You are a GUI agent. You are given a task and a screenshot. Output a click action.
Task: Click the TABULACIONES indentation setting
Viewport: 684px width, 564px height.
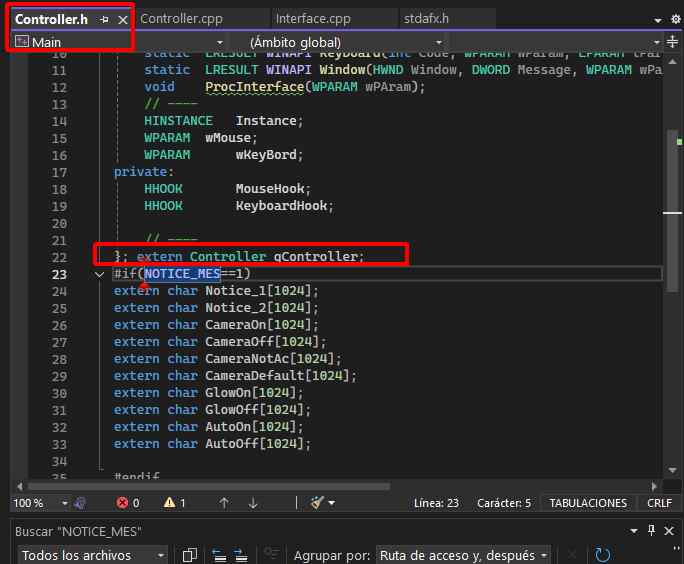588,503
